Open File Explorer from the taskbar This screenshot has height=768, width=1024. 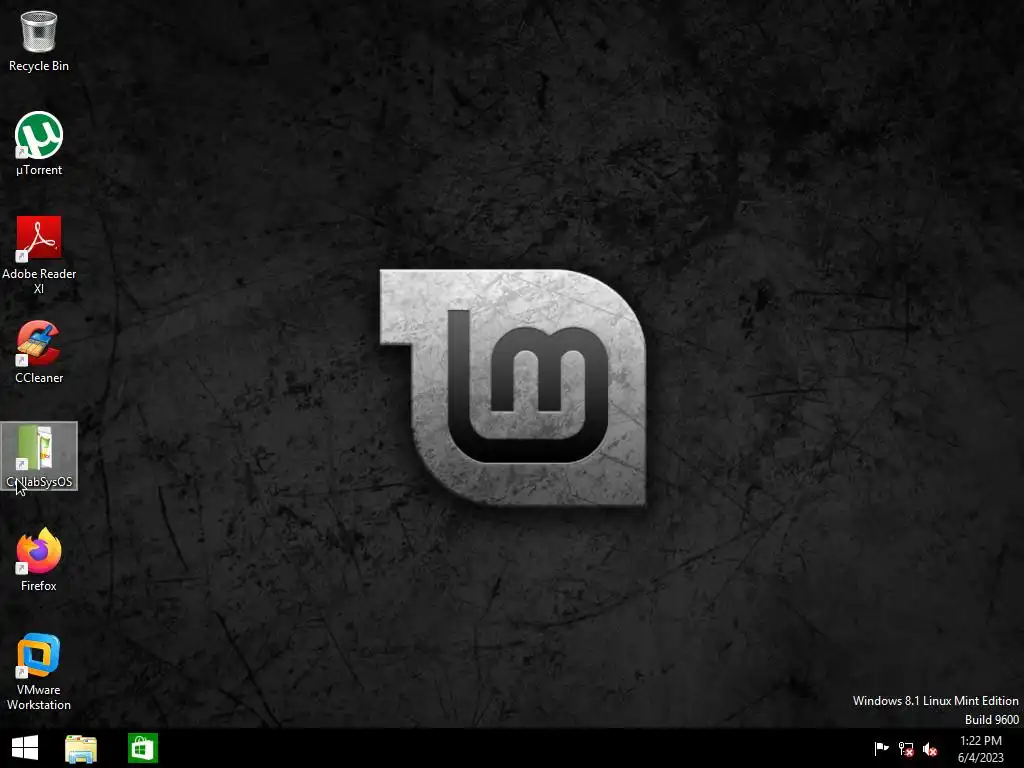coord(81,748)
